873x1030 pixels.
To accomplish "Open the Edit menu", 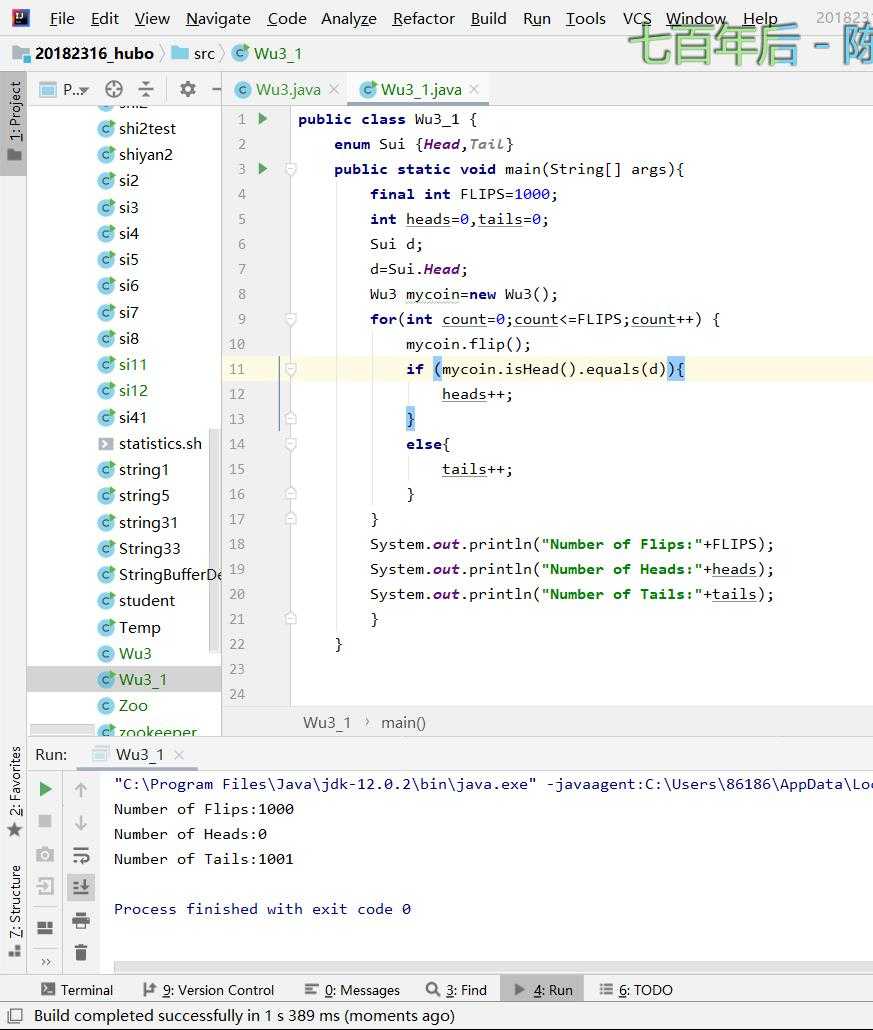I will [x=104, y=18].
